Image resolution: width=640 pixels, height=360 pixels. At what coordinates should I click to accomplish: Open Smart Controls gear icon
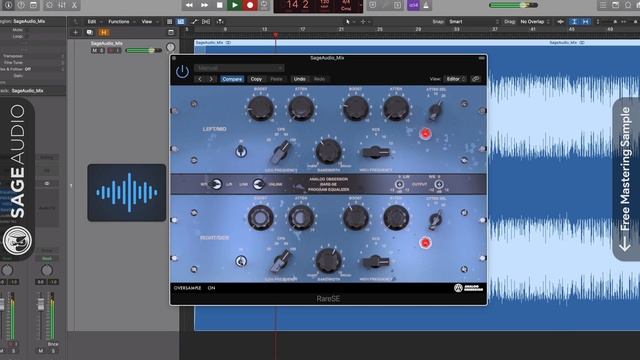[49, 5]
